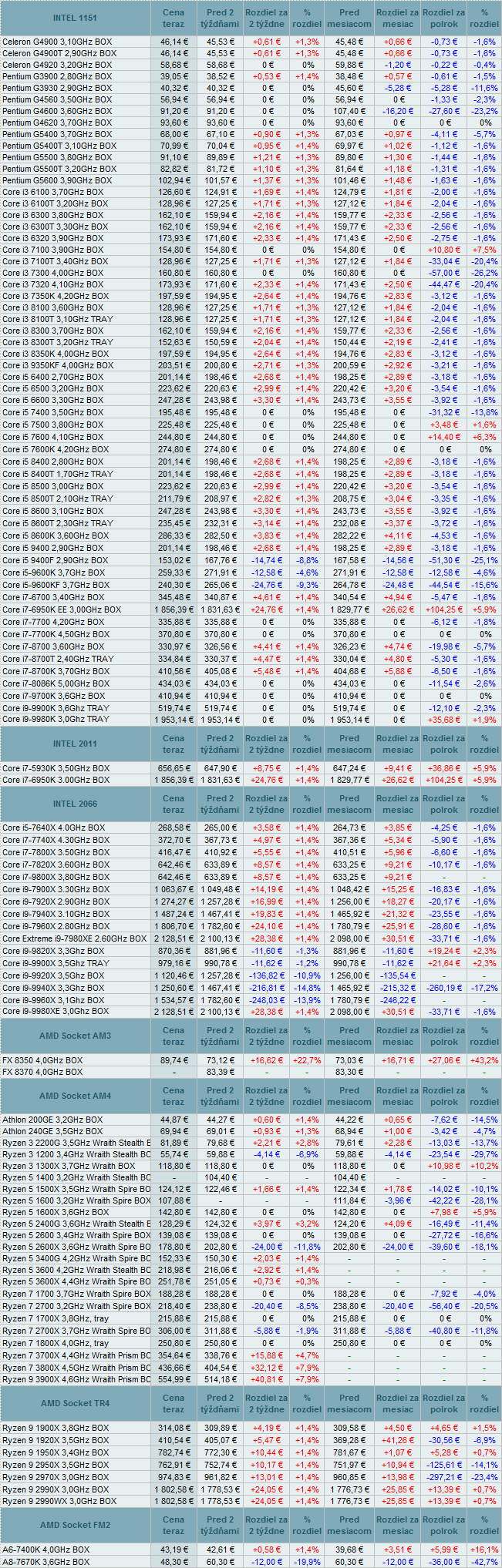Image resolution: width=502 pixels, height=1568 pixels.
Task: Click the -136,82 € value for Core i9-9920X
Action: (266, 975)
